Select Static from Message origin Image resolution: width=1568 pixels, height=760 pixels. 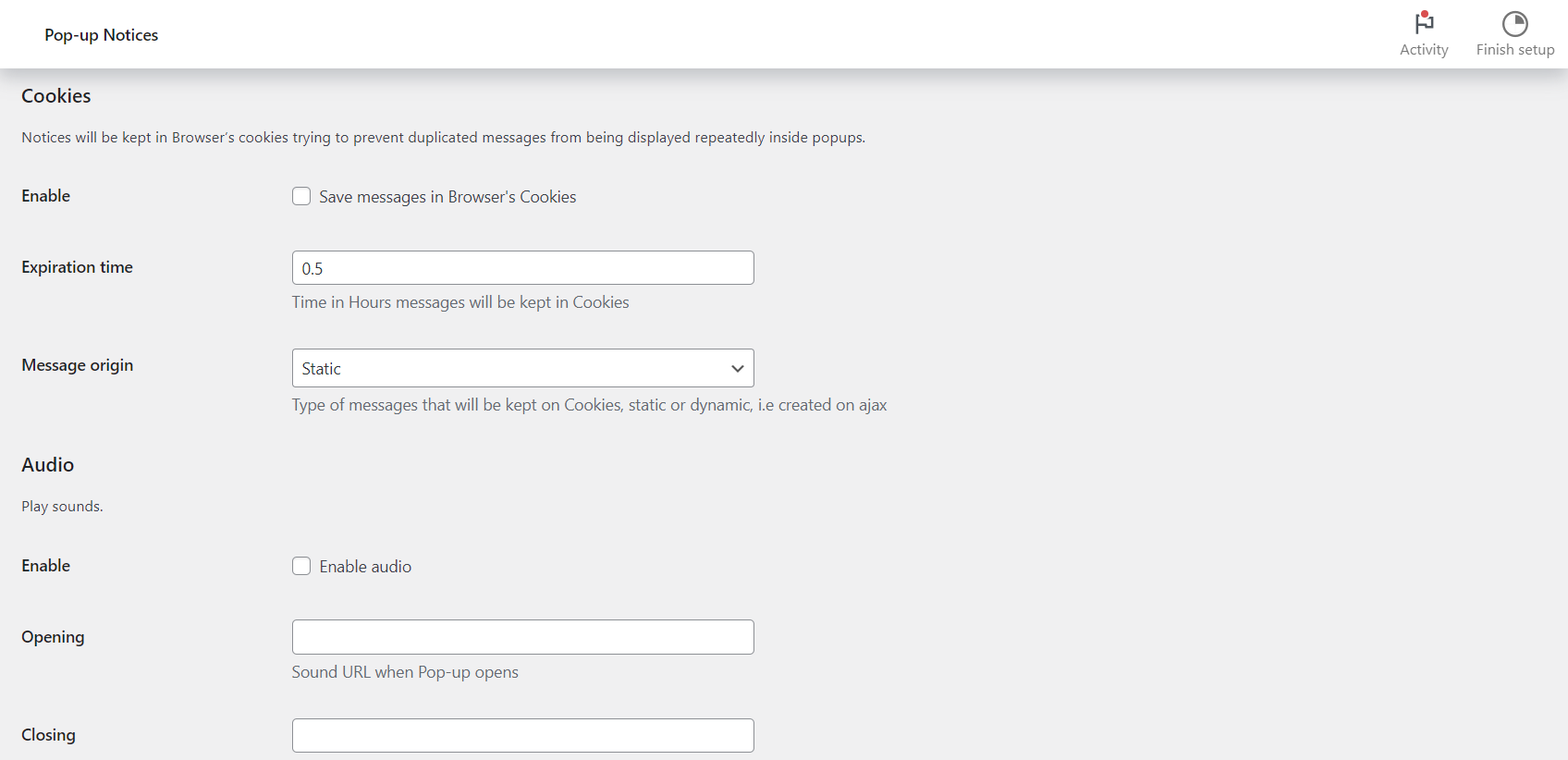click(x=522, y=368)
